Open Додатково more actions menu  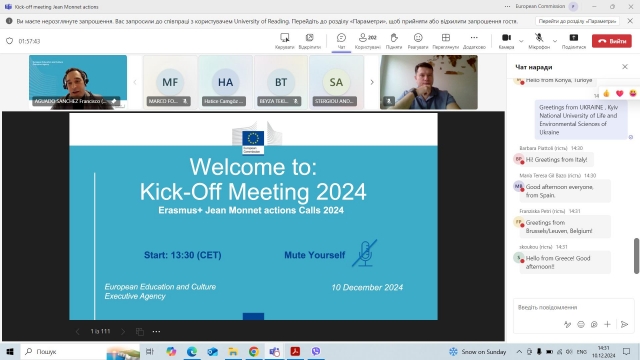(x=474, y=41)
